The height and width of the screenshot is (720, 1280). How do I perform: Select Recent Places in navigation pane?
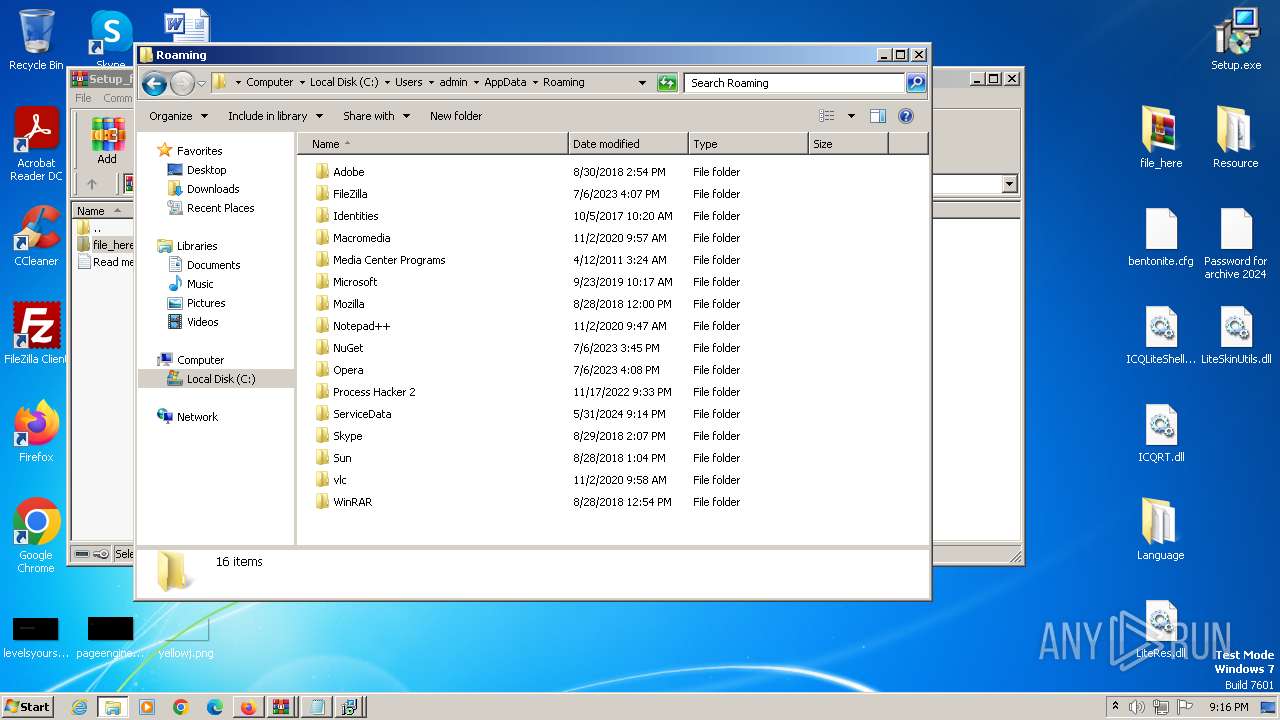(x=220, y=208)
